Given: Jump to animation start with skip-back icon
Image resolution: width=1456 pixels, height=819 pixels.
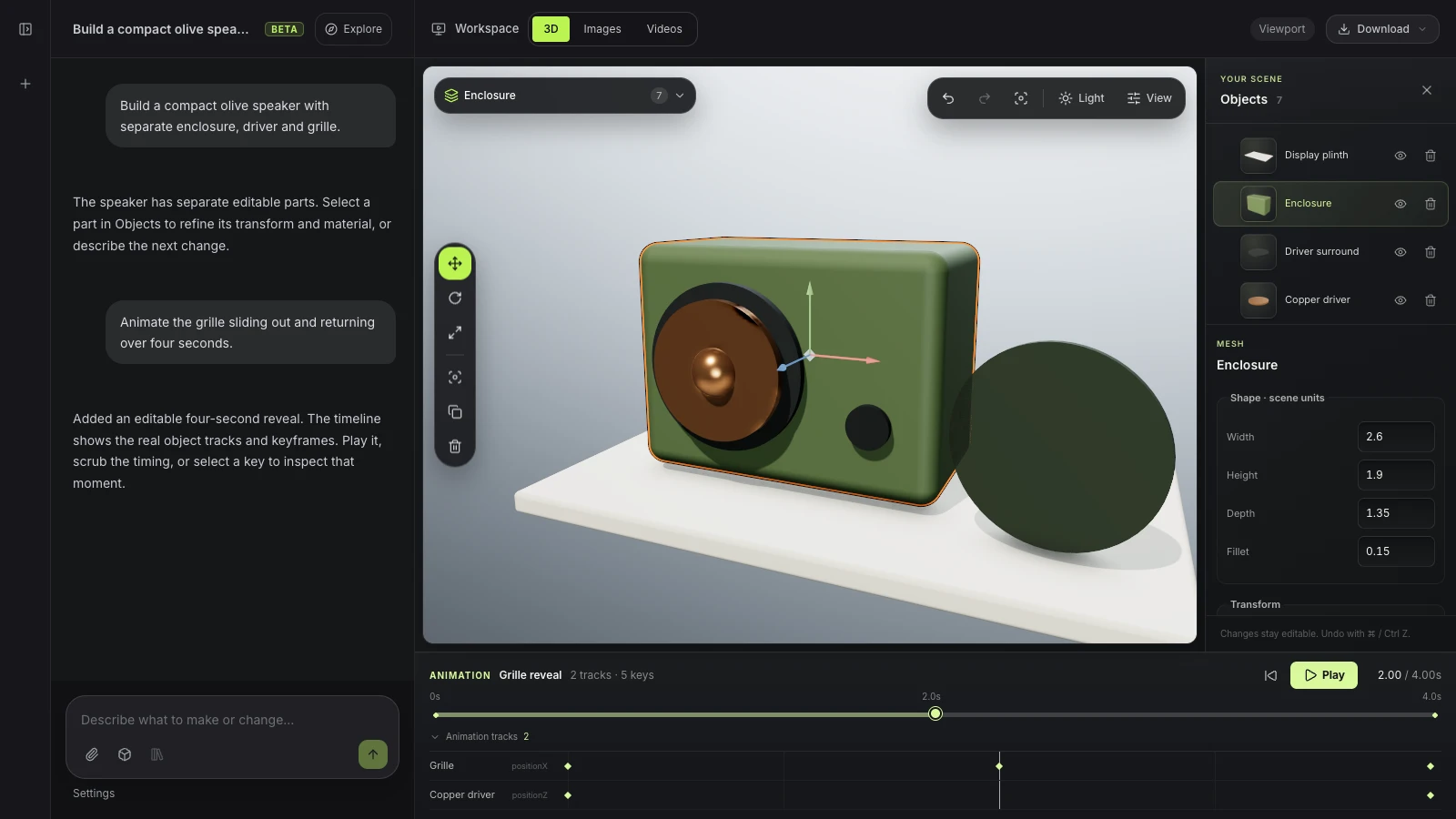Looking at the screenshot, I should coord(1270,675).
